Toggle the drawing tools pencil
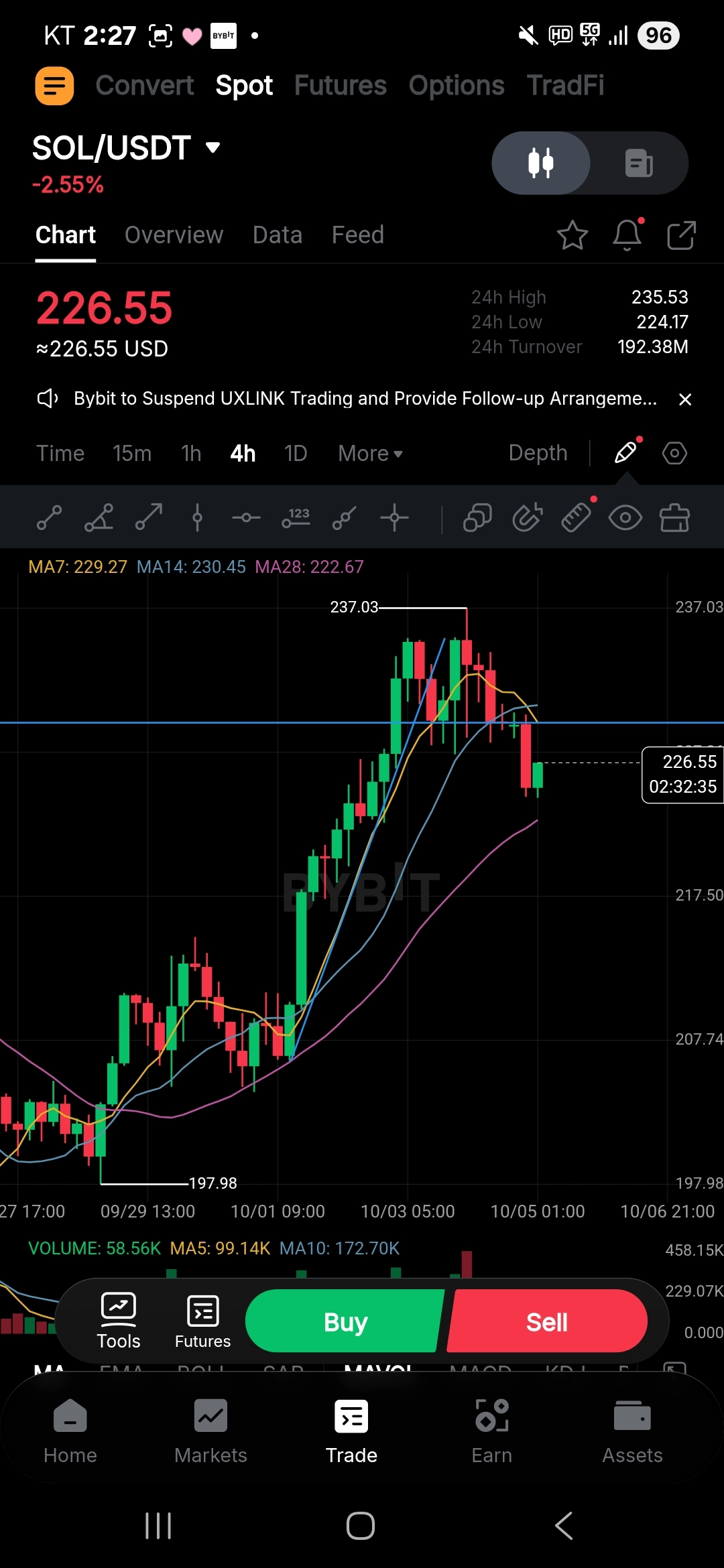 [x=625, y=453]
